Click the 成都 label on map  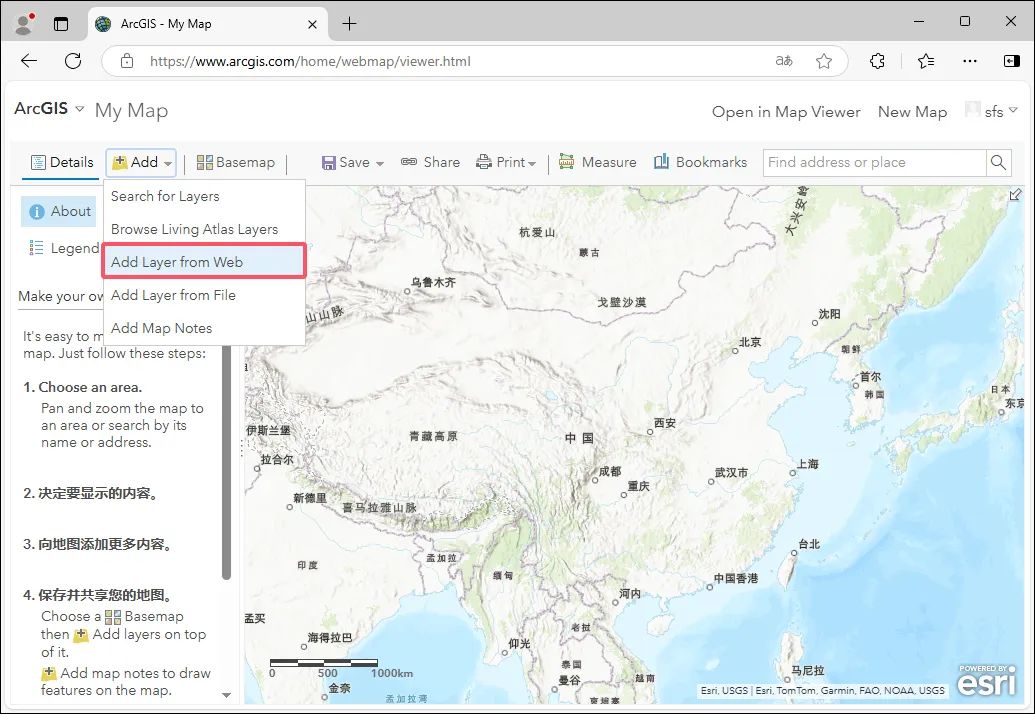click(610, 471)
